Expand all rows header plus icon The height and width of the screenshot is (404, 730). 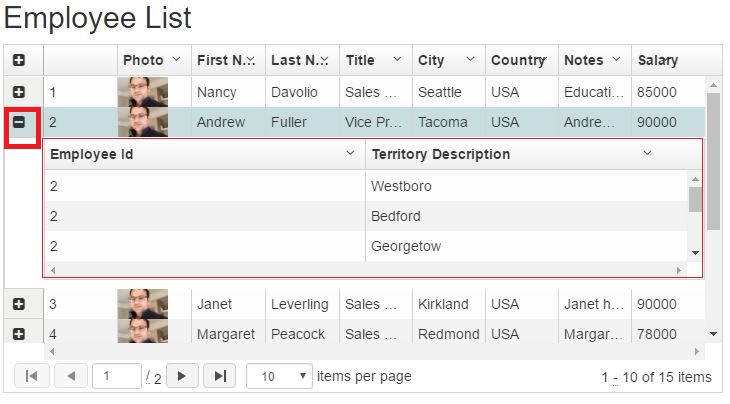(x=19, y=60)
